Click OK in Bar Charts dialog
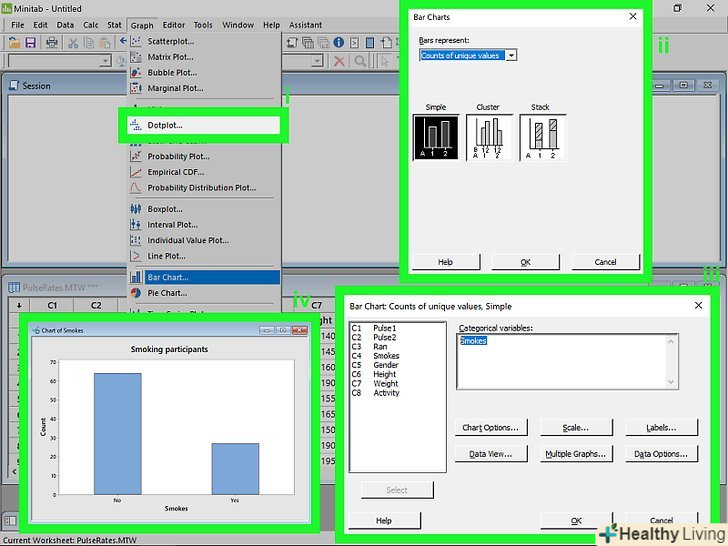Image resolution: width=728 pixels, height=546 pixels. click(525, 262)
